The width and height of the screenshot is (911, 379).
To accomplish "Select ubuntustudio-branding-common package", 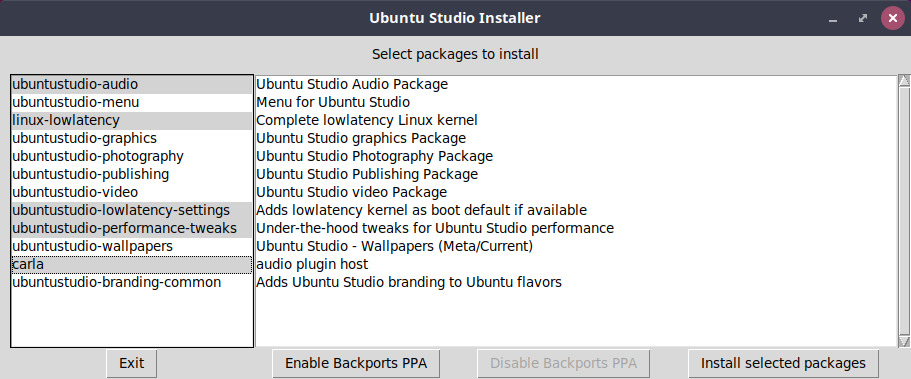I will [132, 283].
